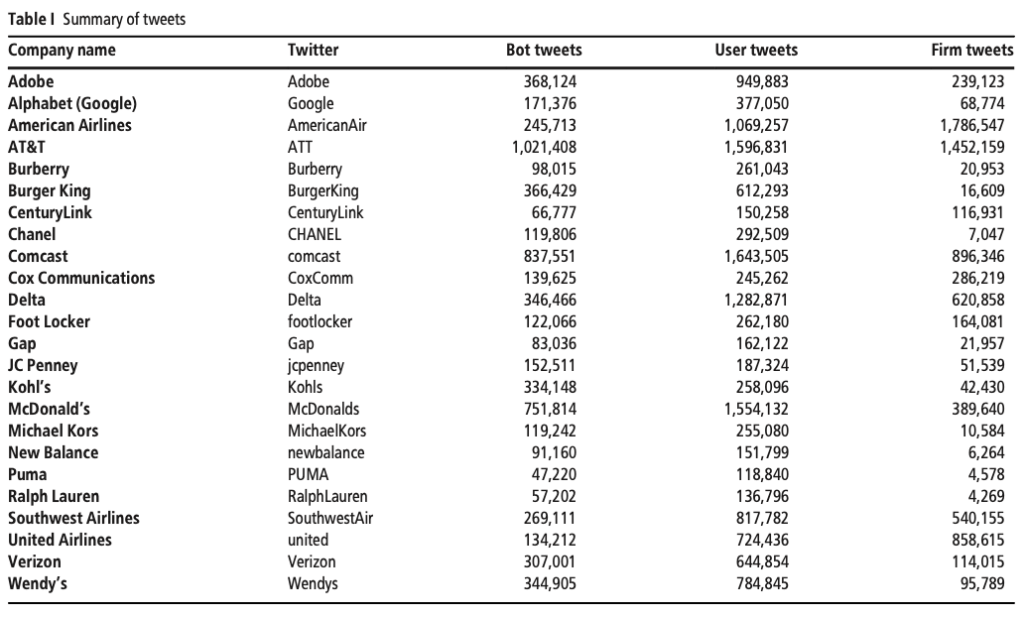
Task: Select the Adobe company name cell
Action: pos(31,82)
